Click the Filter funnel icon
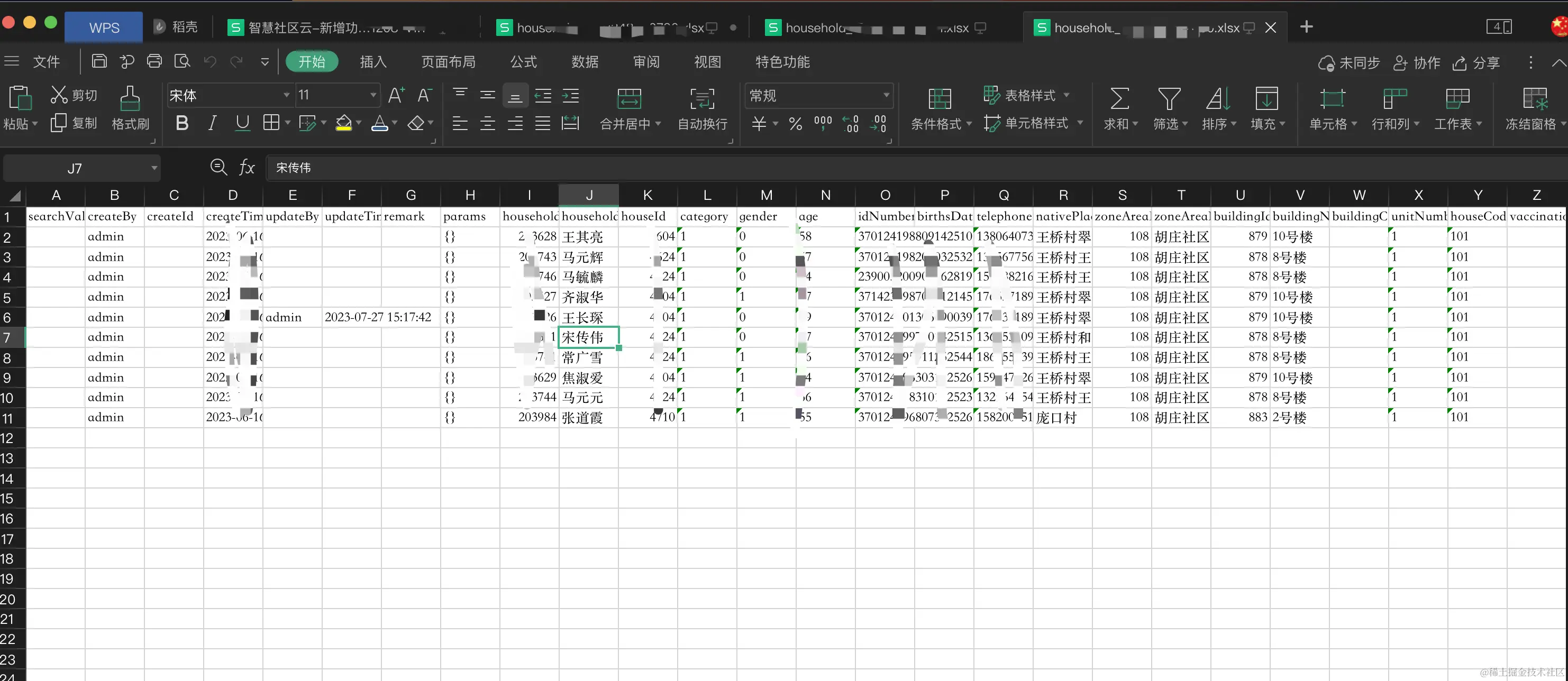This screenshot has height=681, width=1568. pos(1169,98)
